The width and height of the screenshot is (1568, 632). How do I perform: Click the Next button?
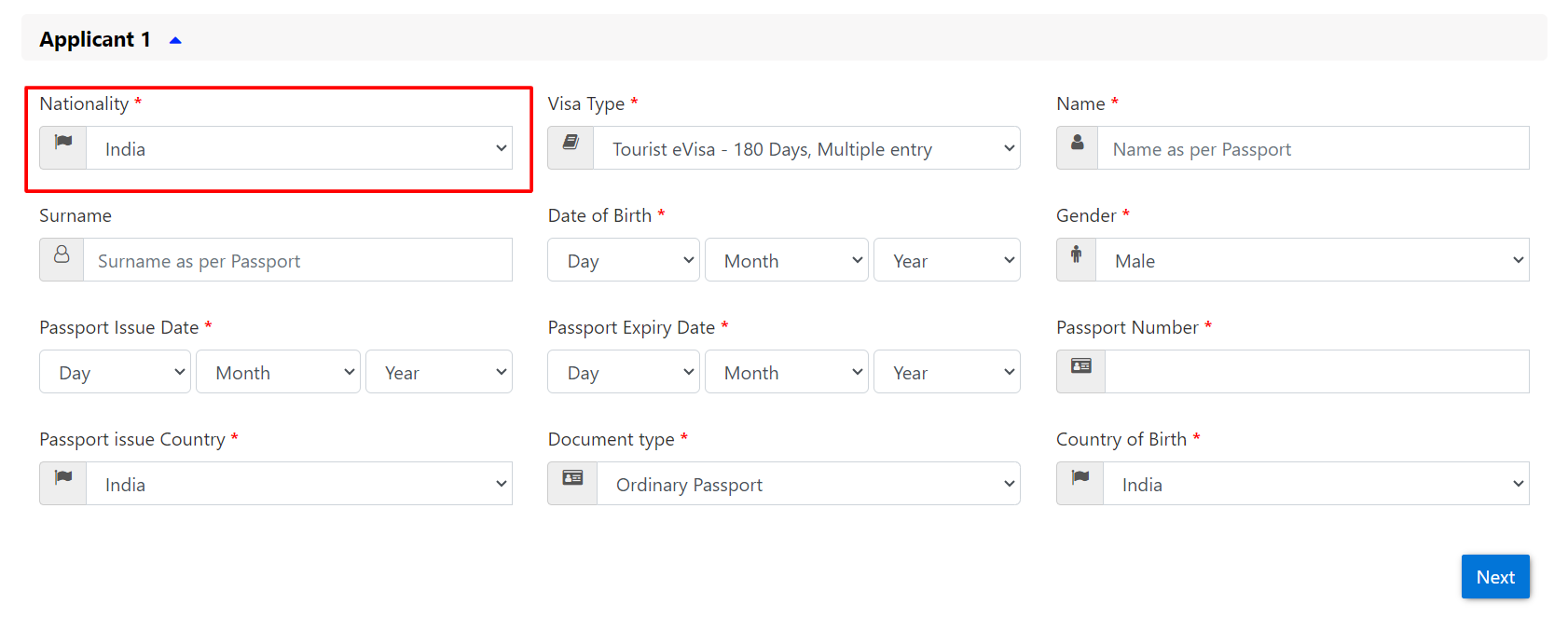[x=1495, y=577]
